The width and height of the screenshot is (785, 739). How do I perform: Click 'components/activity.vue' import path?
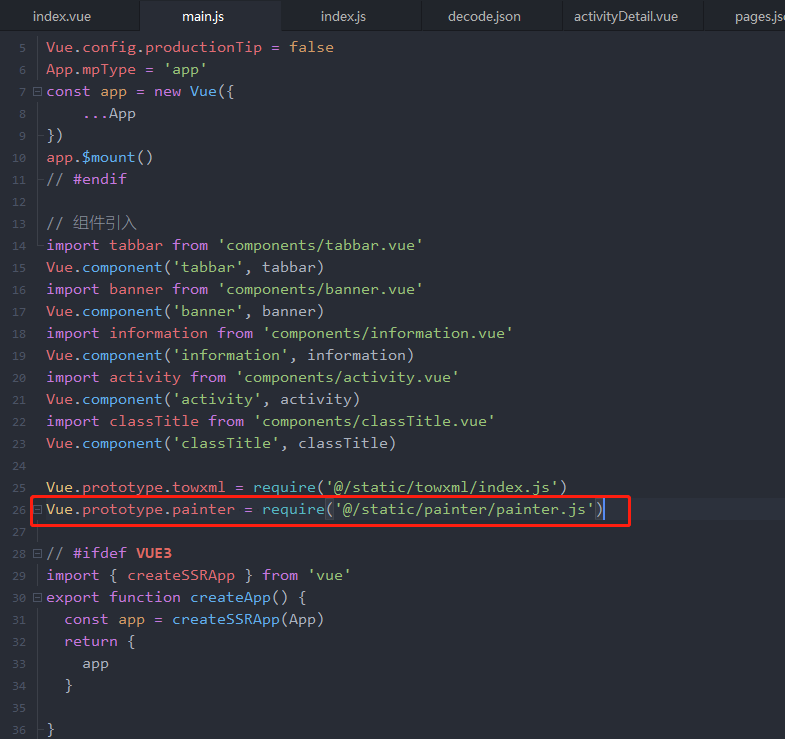coord(347,378)
